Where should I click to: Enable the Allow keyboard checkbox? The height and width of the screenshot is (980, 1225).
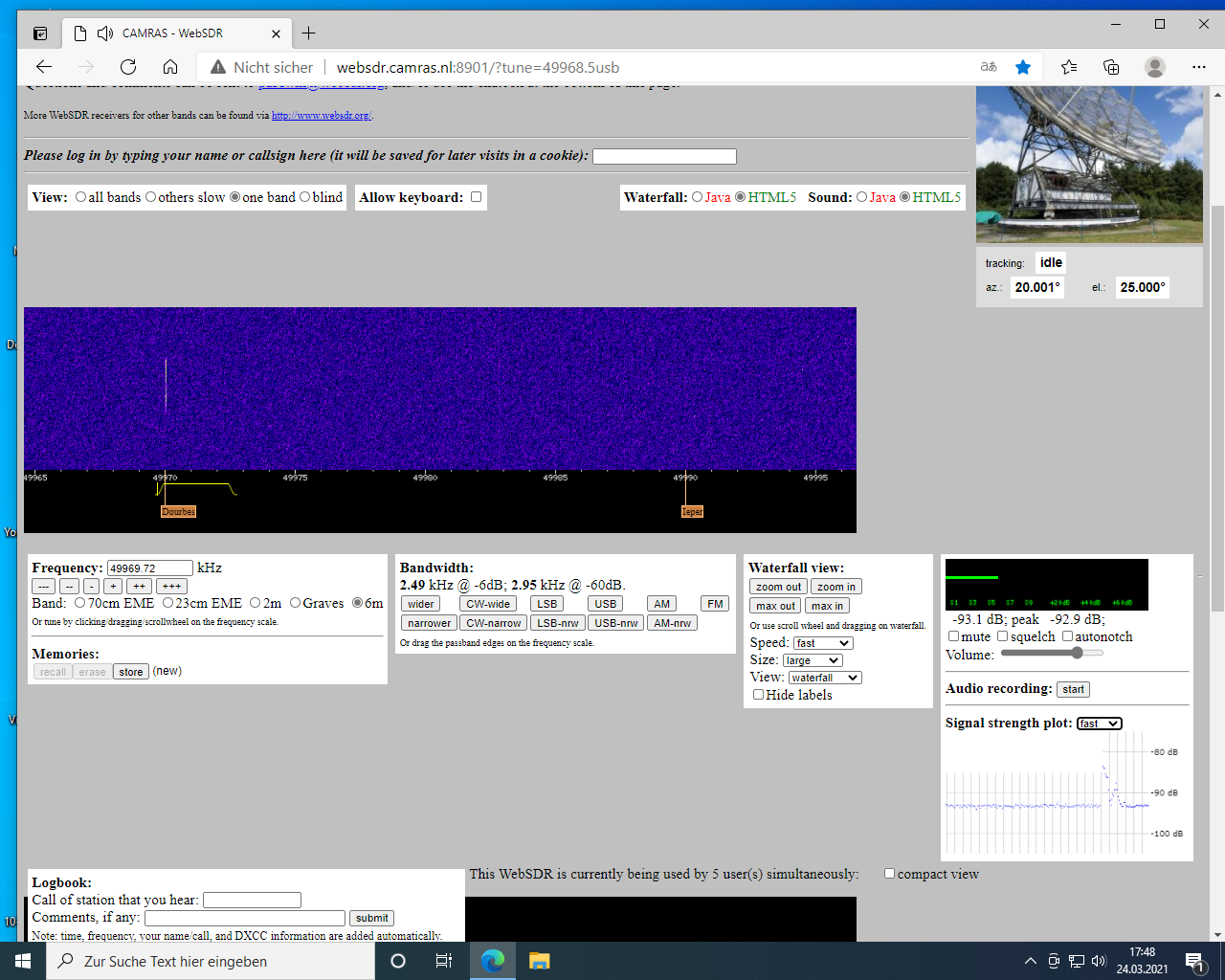(x=476, y=197)
